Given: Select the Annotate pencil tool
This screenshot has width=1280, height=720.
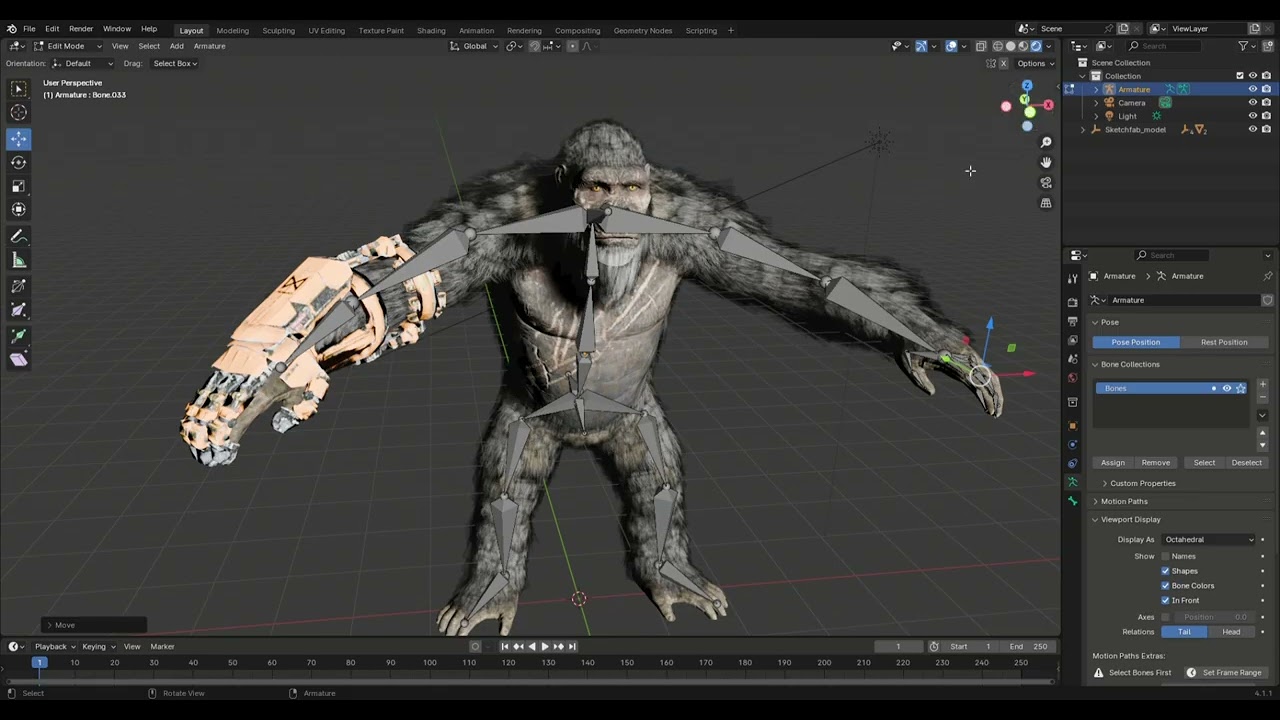Looking at the screenshot, I should [19, 237].
